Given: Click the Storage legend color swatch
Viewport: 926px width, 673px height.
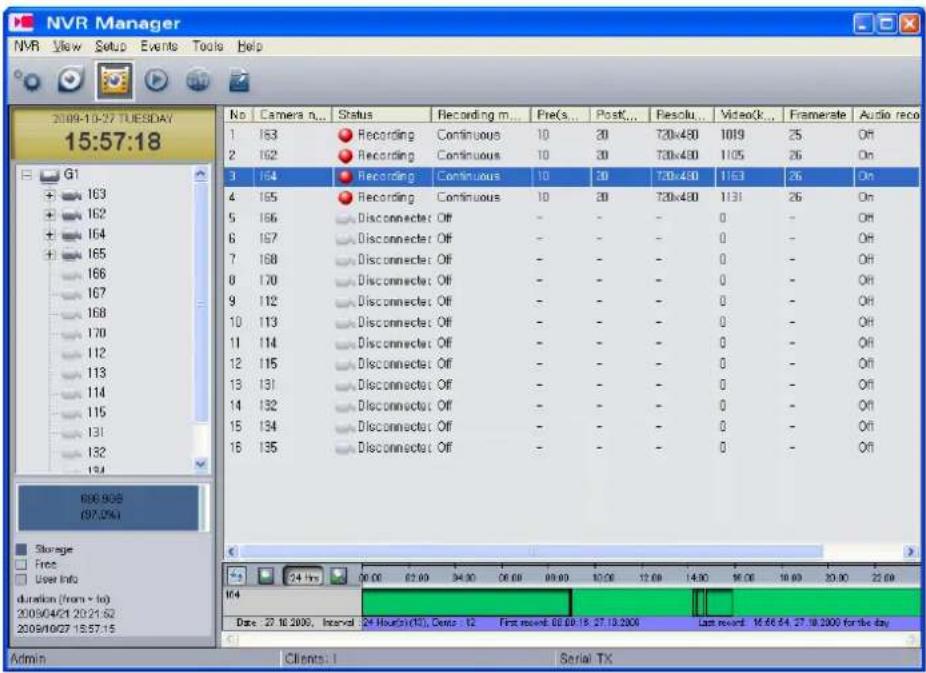Looking at the screenshot, I should [x=21, y=550].
